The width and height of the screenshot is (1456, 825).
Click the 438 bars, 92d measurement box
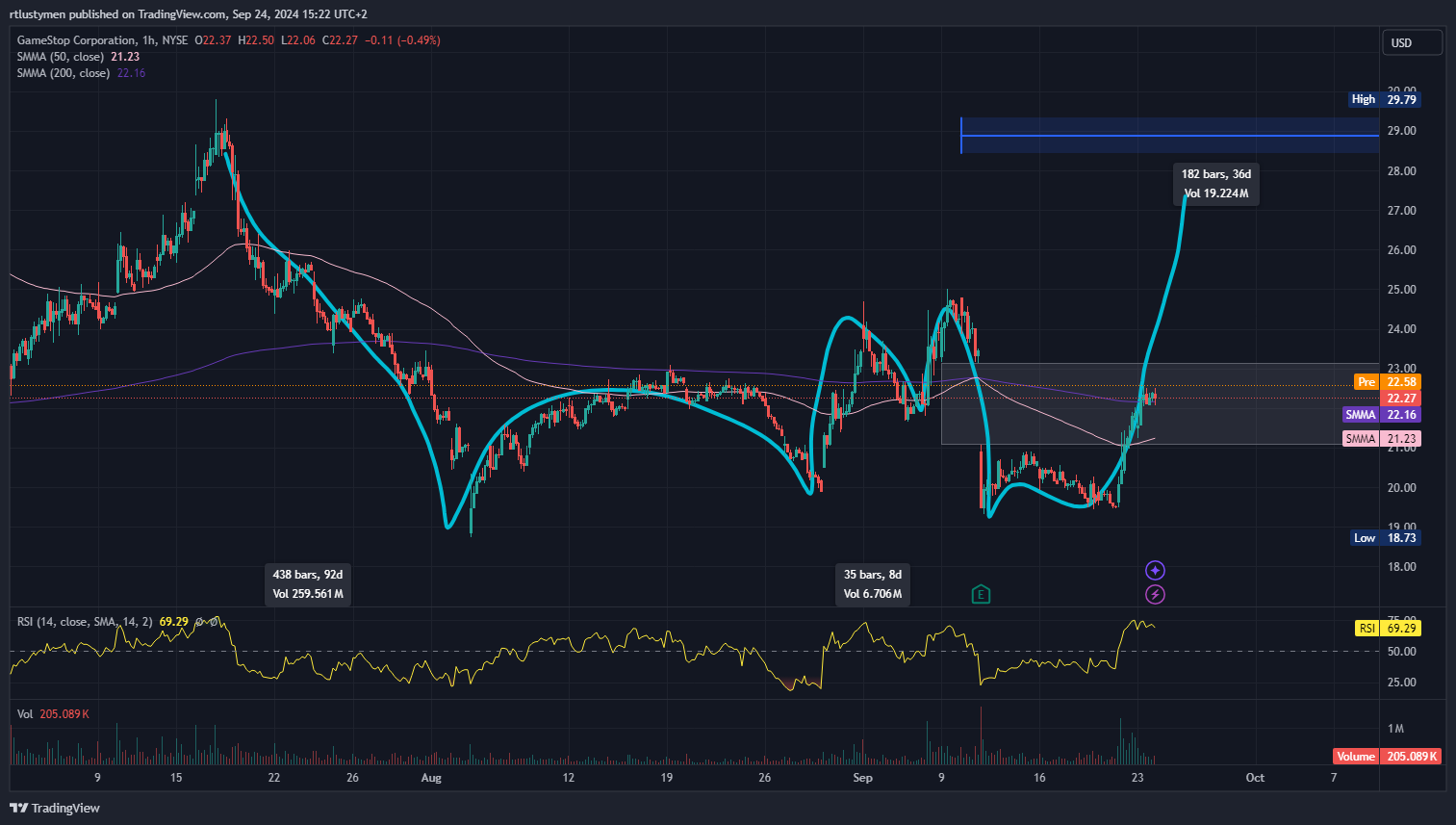tap(308, 584)
